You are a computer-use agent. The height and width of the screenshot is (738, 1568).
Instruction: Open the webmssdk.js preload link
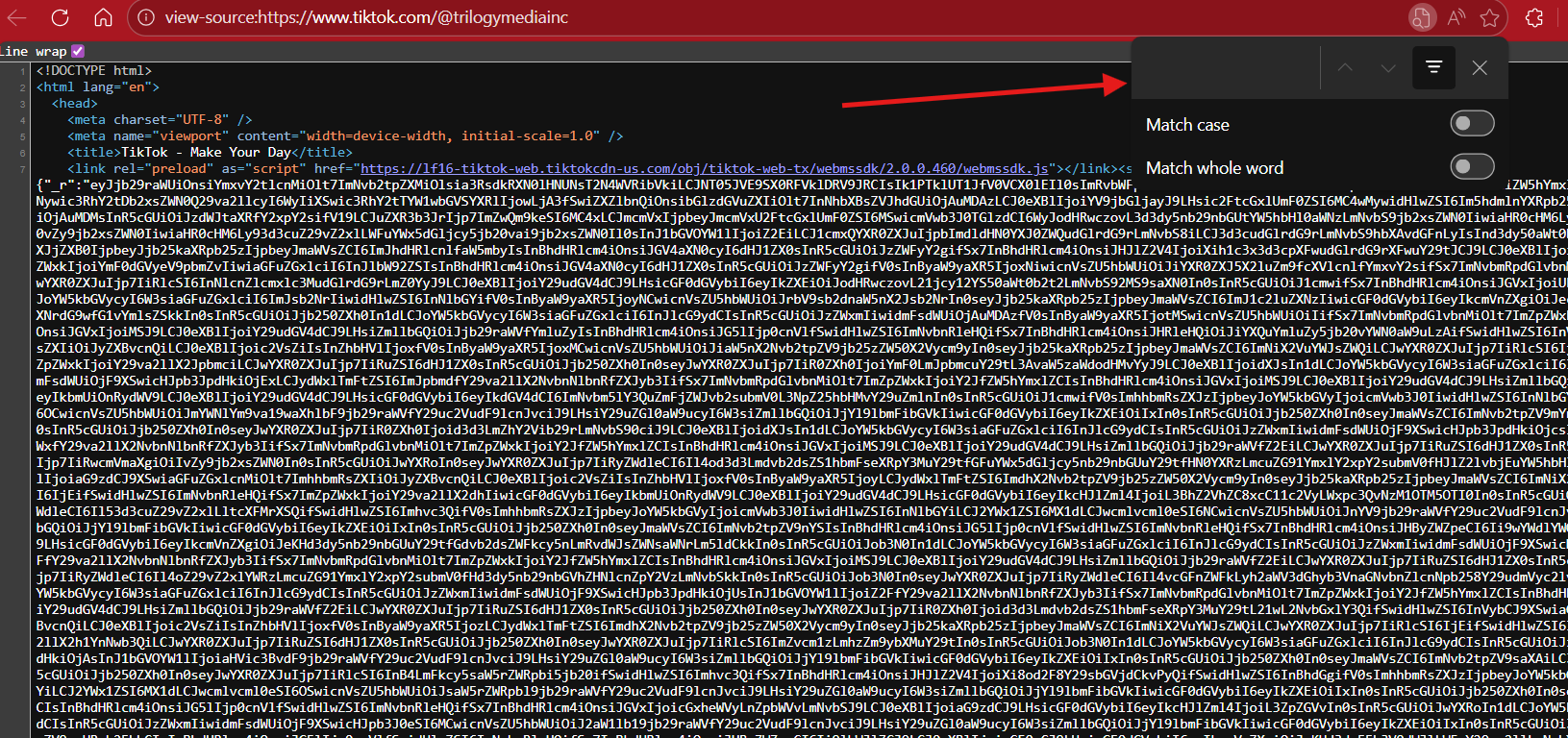(706, 168)
